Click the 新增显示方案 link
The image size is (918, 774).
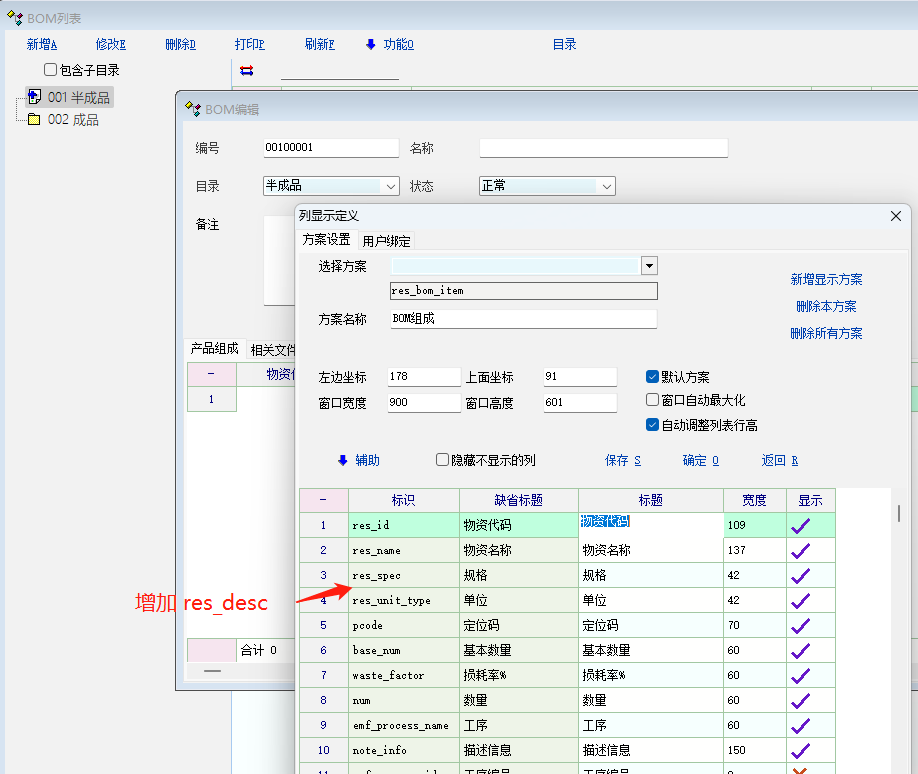point(826,280)
